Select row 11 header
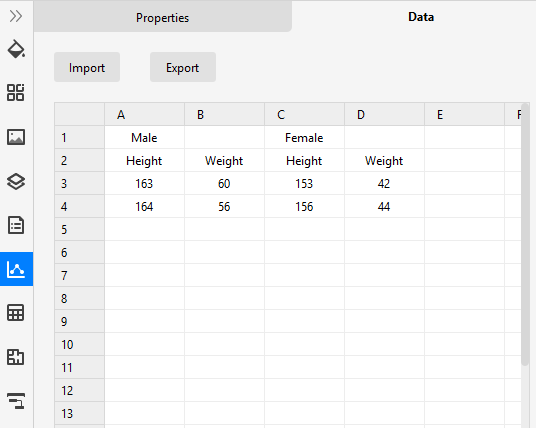536x428 pixels. tap(79, 367)
